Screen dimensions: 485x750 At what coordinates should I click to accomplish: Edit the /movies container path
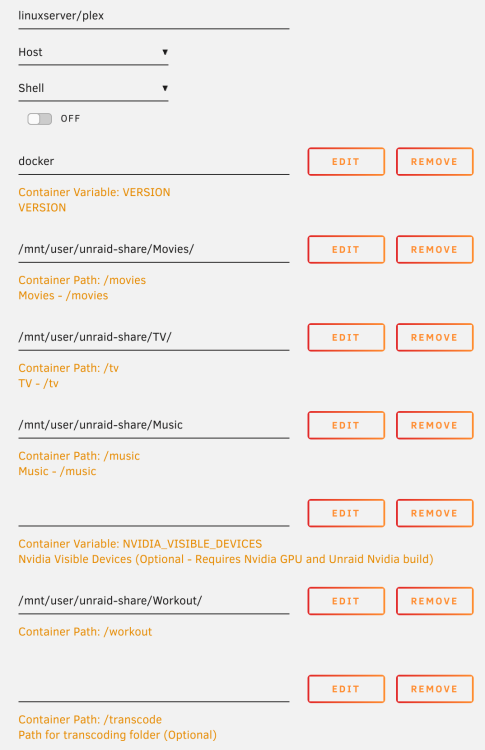pos(346,250)
